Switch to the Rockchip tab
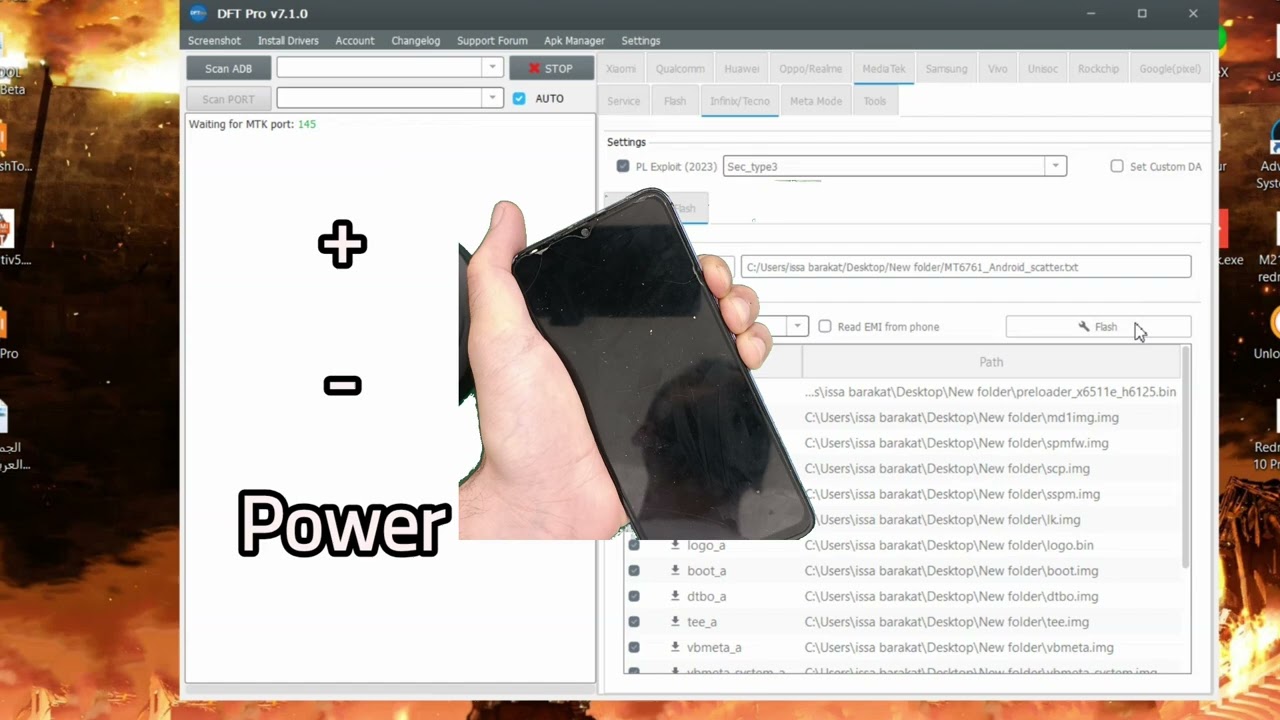The image size is (1280, 720). (1098, 69)
